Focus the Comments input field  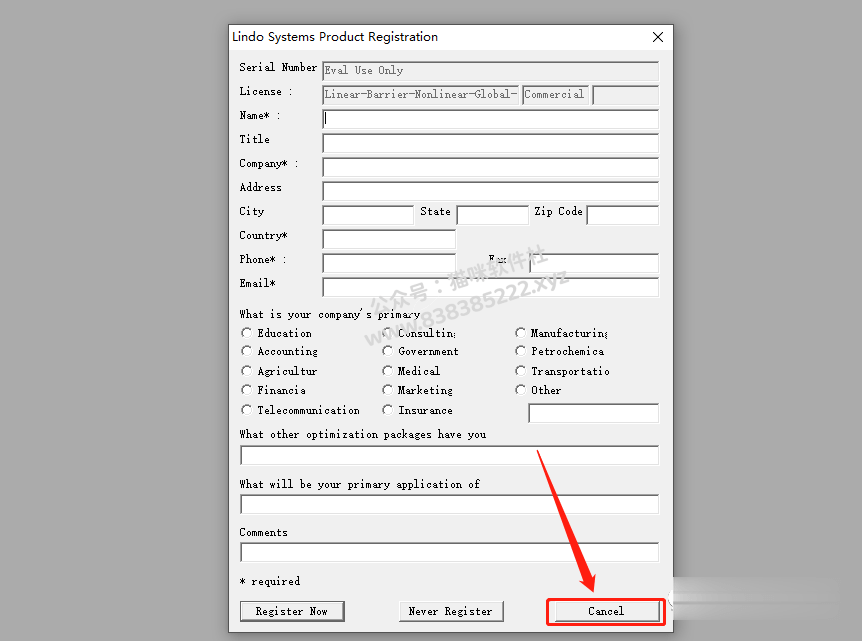pos(449,552)
